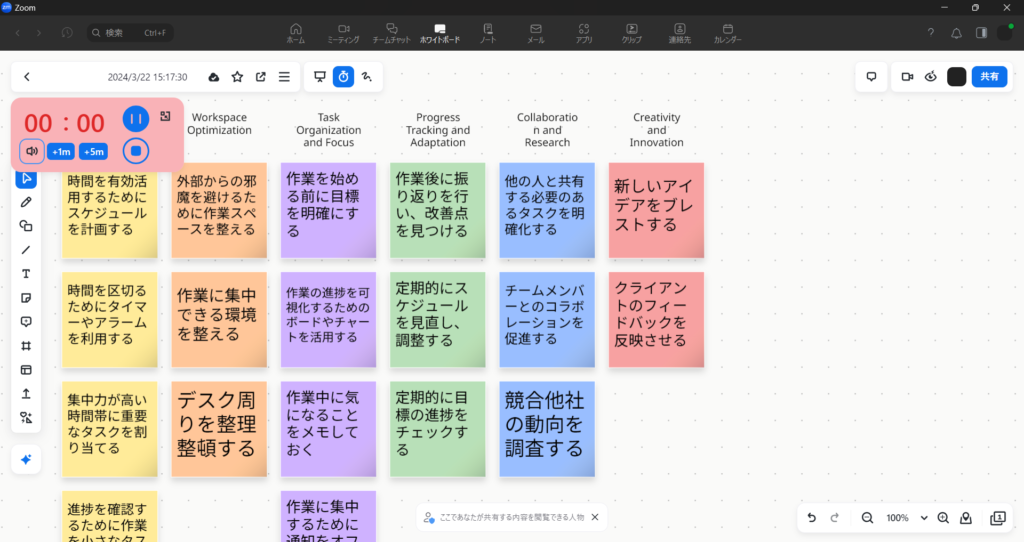Star this whiteboard as favorite

pos(237,77)
